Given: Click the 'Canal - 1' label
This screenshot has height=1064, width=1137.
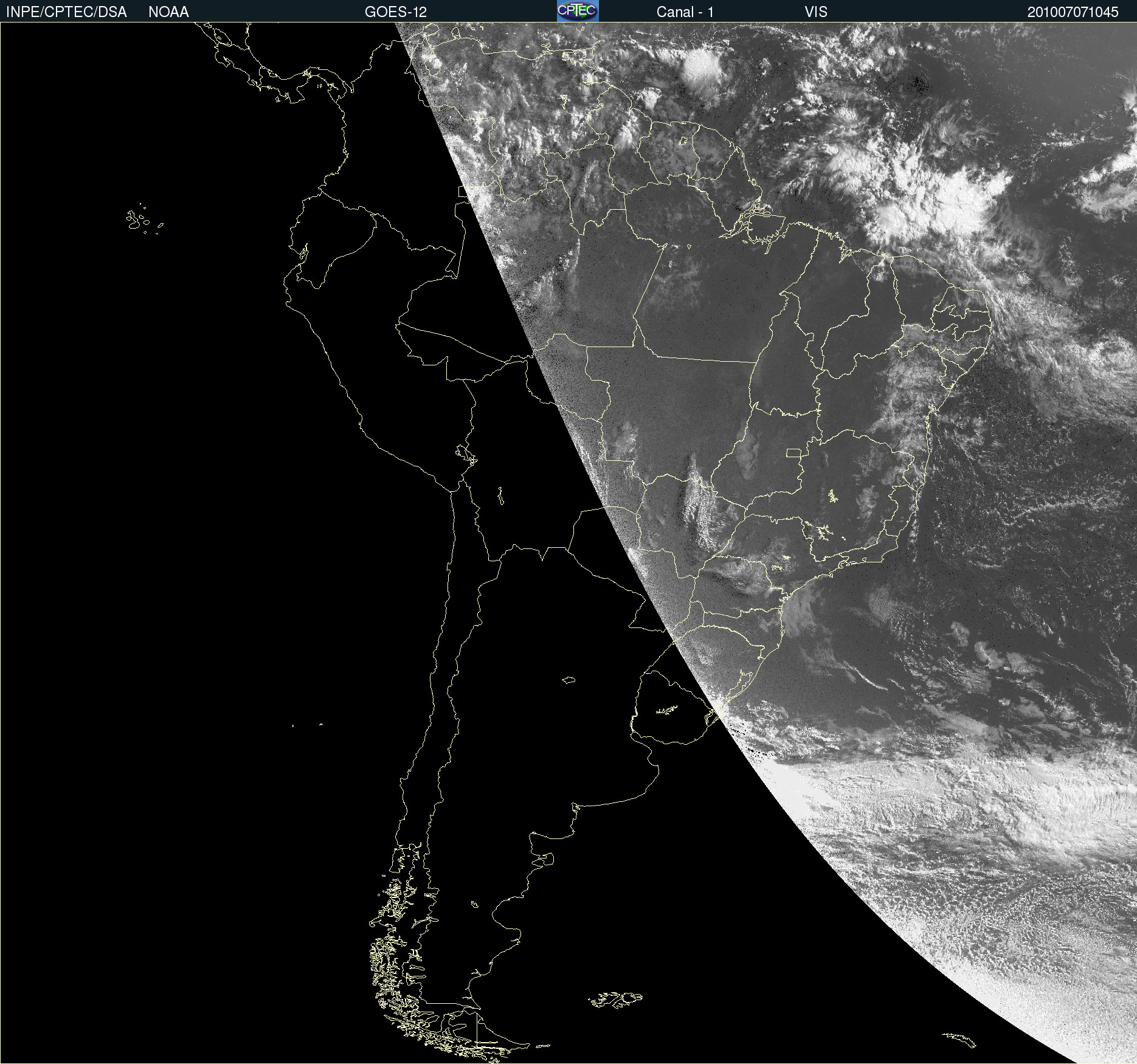Looking at the screenshot, I should 685,12.
